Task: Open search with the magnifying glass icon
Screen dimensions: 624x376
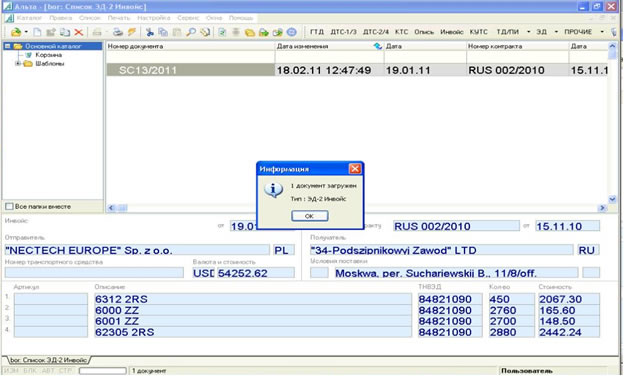Action: click(191, 32)
